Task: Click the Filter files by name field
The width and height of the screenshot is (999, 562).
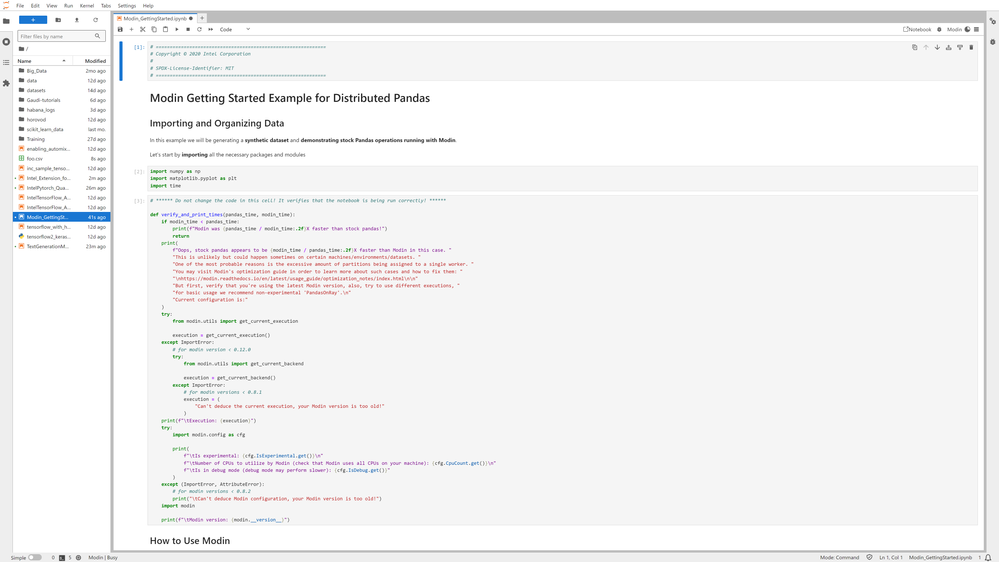Action: 57,36
